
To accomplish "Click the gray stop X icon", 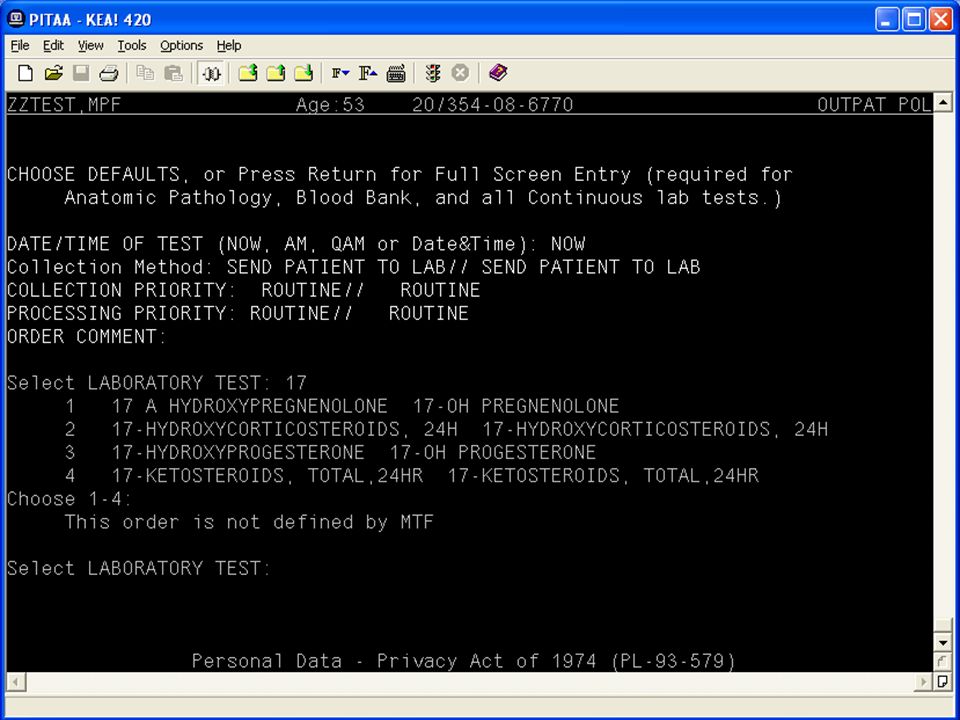I will [460, 73].
